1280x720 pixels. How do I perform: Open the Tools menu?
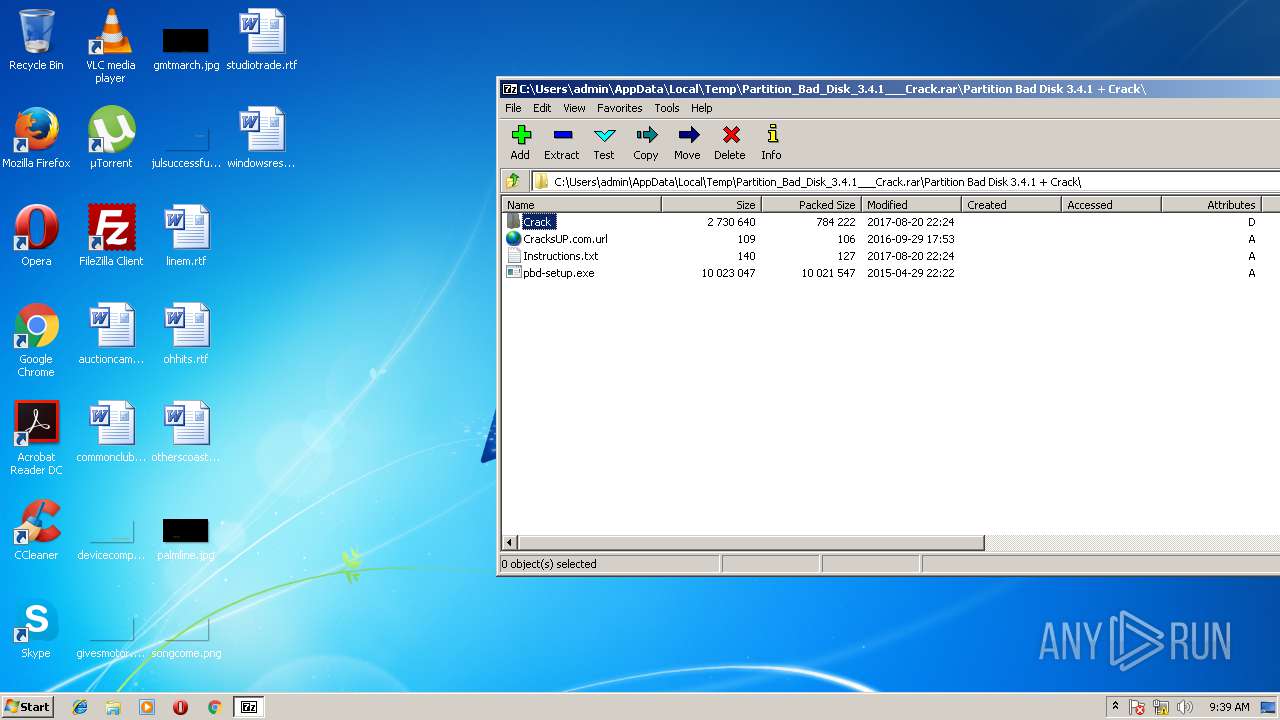point(667,108)
